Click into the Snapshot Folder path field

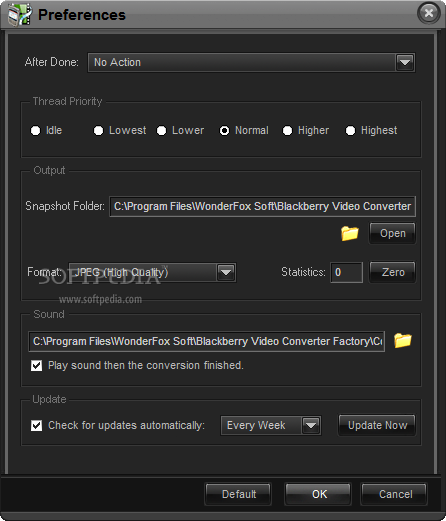(x=262, y=206)
